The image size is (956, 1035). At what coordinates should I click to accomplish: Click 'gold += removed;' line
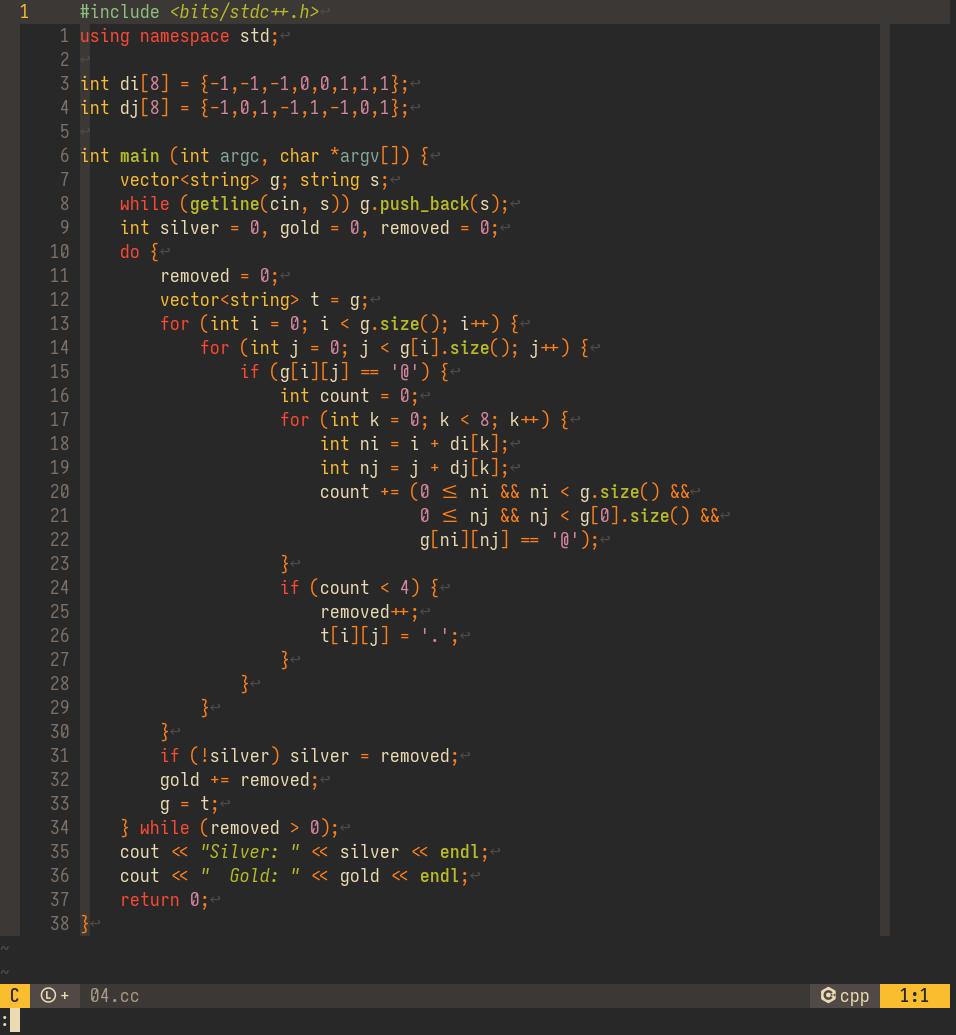239,780
